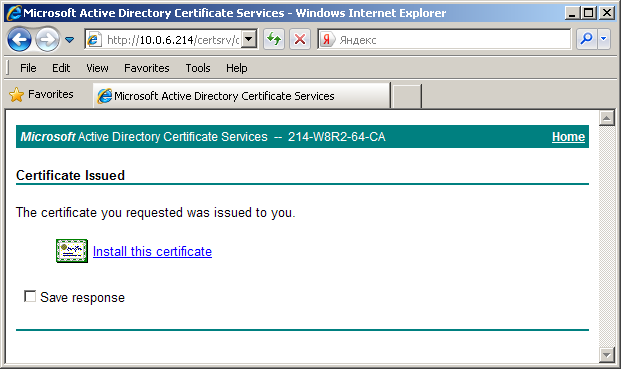Image resolution: width=621 pixels, height=369 pixels.
Task: Go back with the Back arrow button
Action: pos(19,39)
